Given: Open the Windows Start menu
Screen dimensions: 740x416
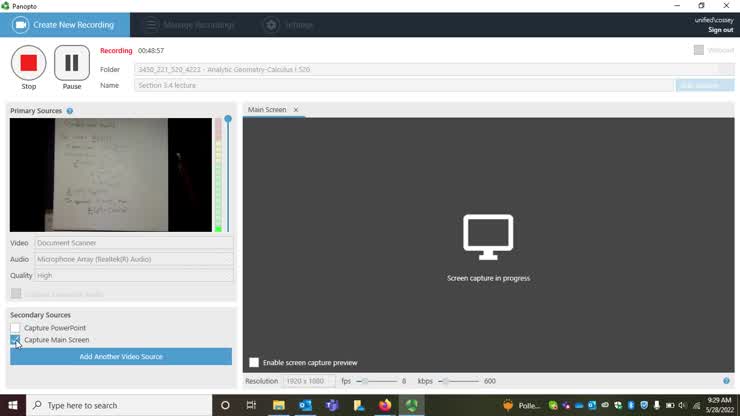Looking at the screenshot, I should click(13, 405).
